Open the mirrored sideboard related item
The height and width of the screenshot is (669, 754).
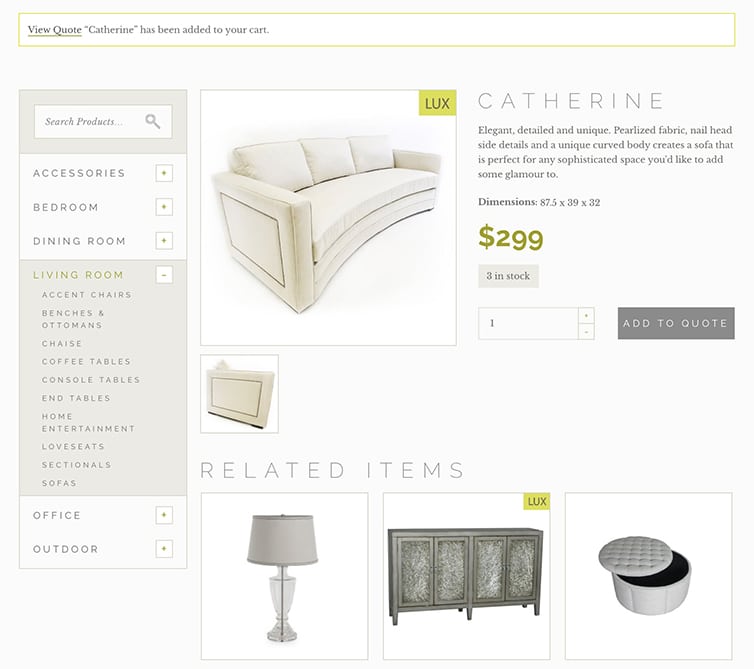(x=466, y=576)
